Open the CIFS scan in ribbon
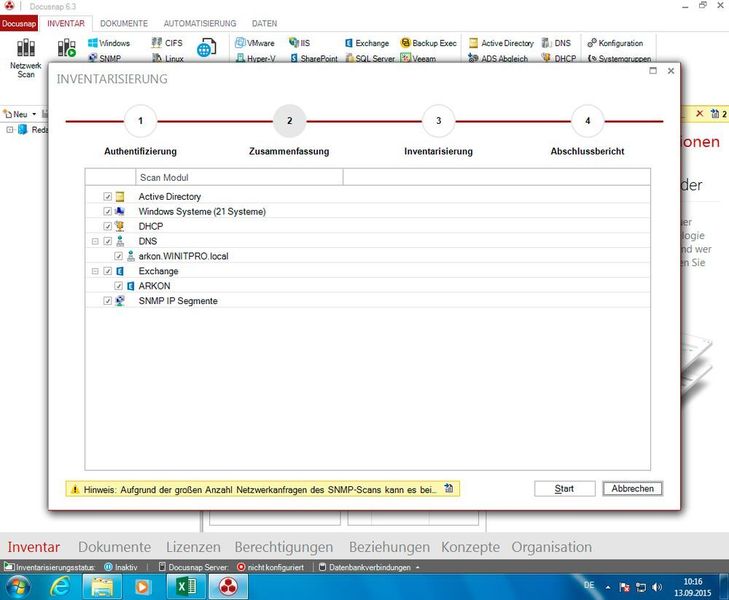 click(167, 43)
